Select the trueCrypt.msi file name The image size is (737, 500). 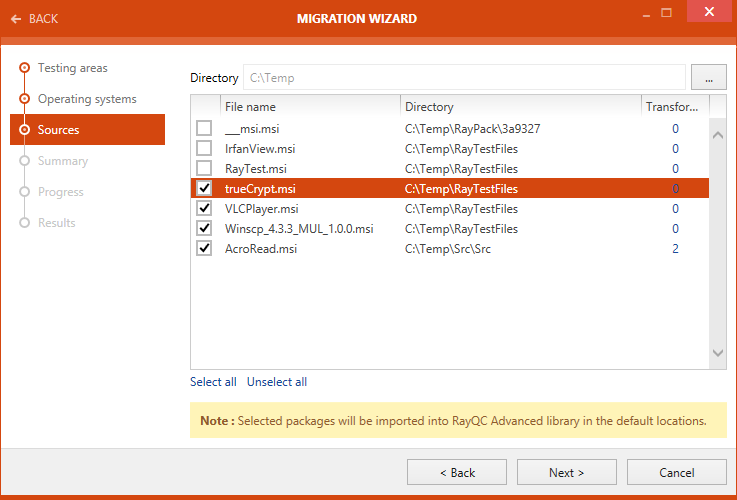tap(260, 189)
